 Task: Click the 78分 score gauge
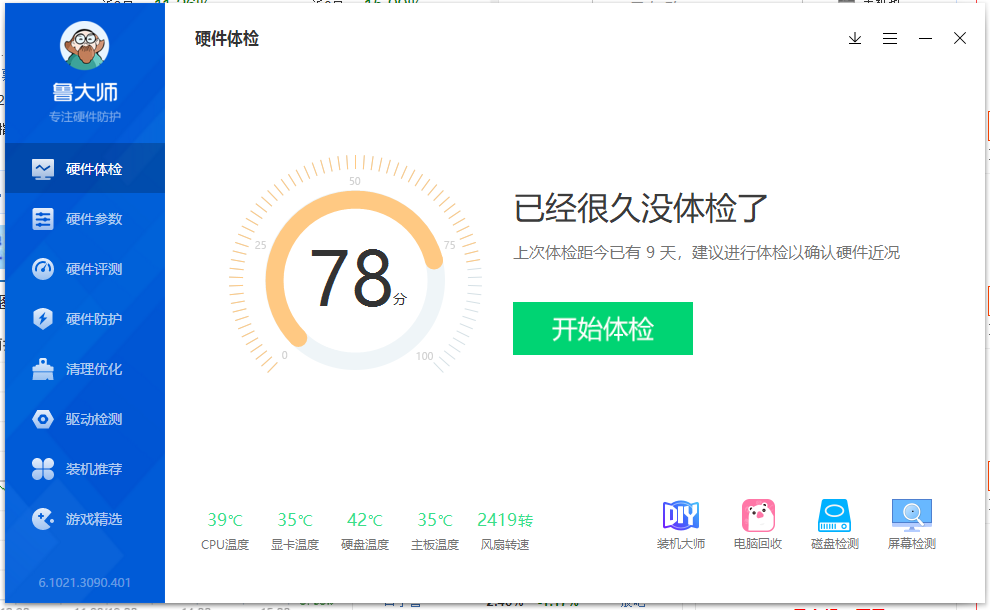pyautogui.click(x=355, y=279)
